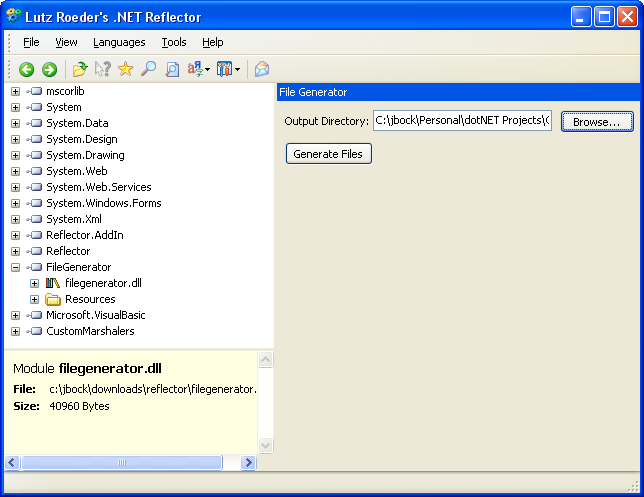Expand the filegenerator.dll module node
This screenshot has width=644, height=497.
point(34,283)
